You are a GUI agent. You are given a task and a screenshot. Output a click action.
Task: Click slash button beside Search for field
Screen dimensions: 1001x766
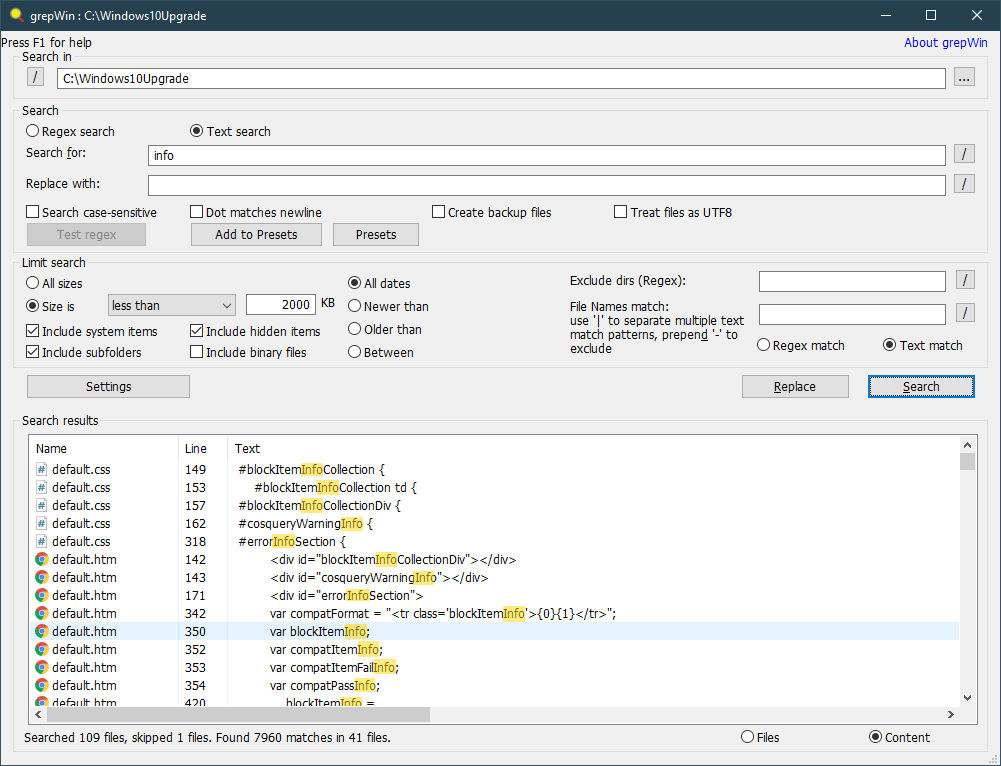point(964,154)
